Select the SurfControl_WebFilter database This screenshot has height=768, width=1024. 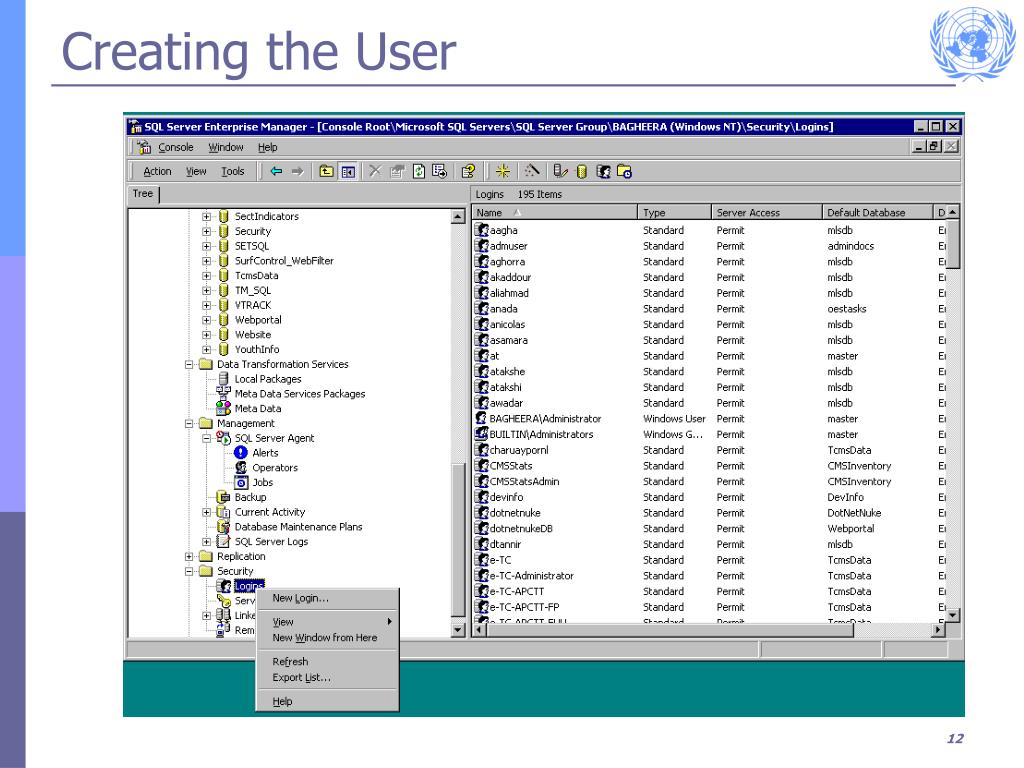284,261
